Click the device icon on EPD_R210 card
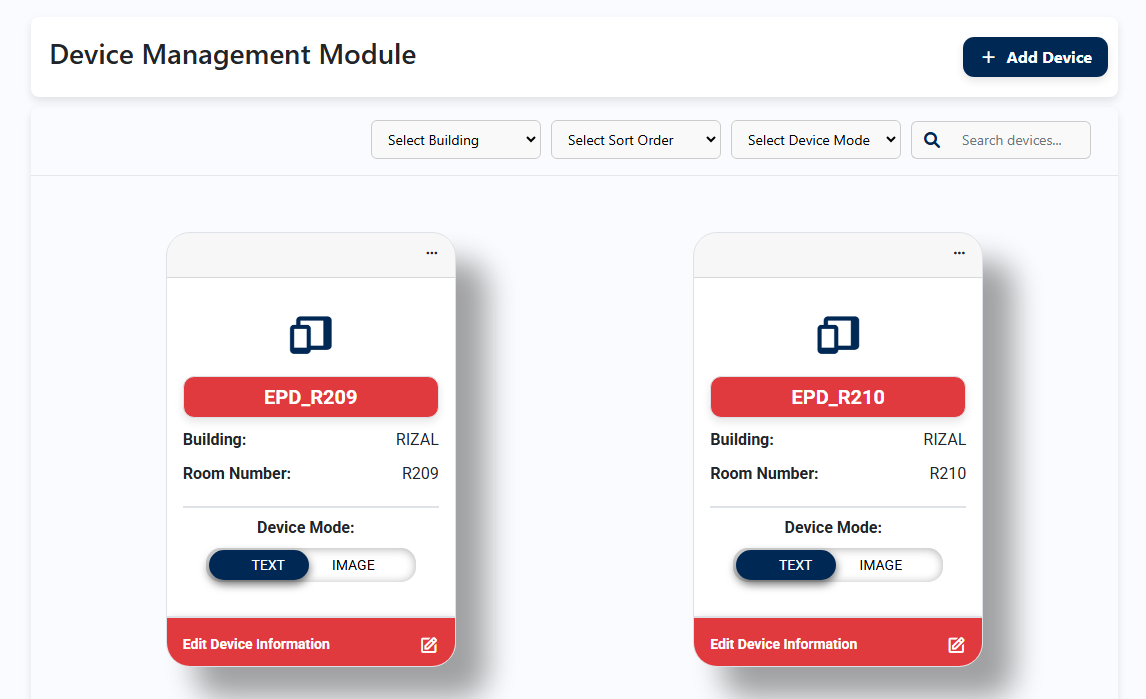The image size is (1146, 699). [838, 335]
